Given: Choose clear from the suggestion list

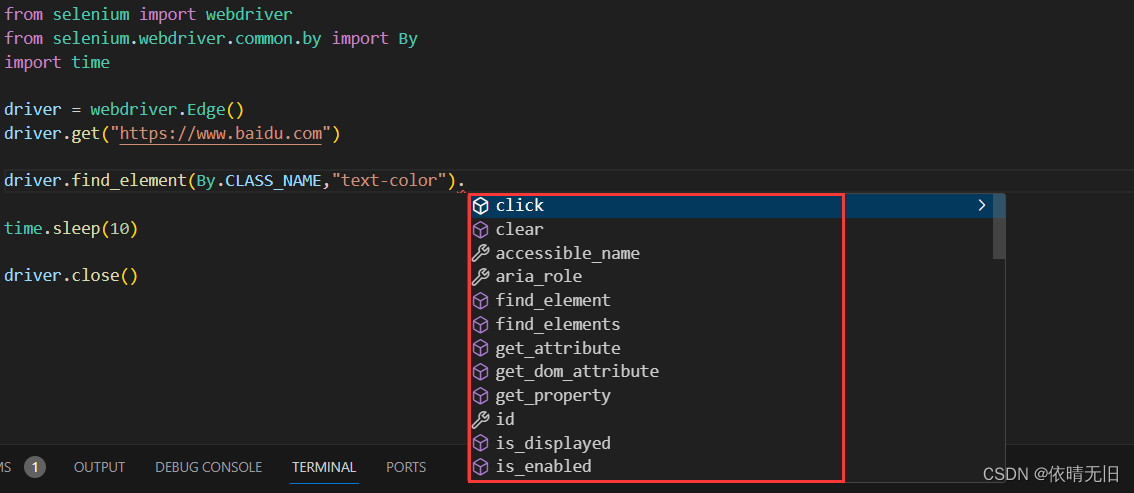Looking at the screenshot, I should pos(731,230).
